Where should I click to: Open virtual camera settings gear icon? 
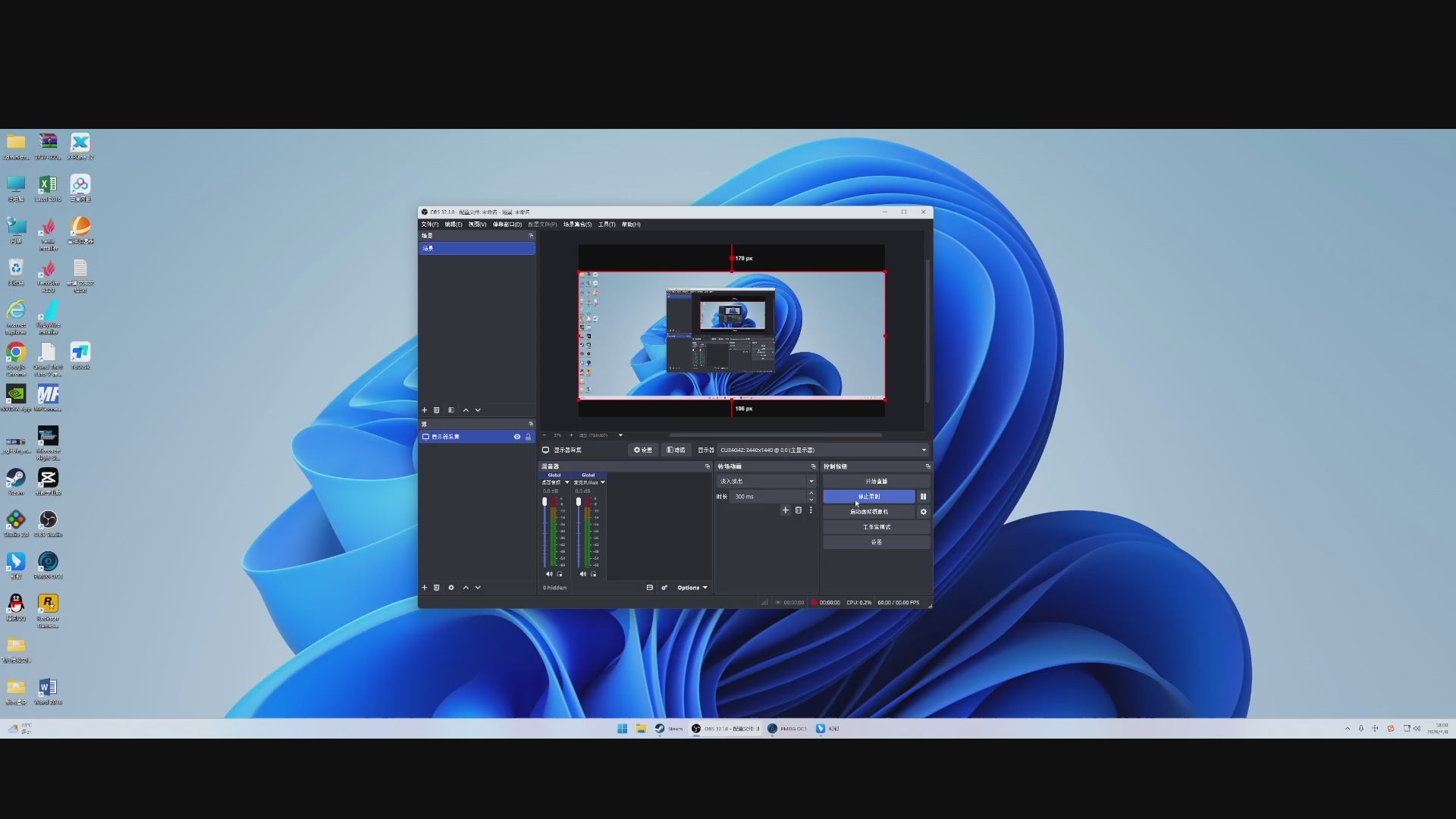pos(923,512)
